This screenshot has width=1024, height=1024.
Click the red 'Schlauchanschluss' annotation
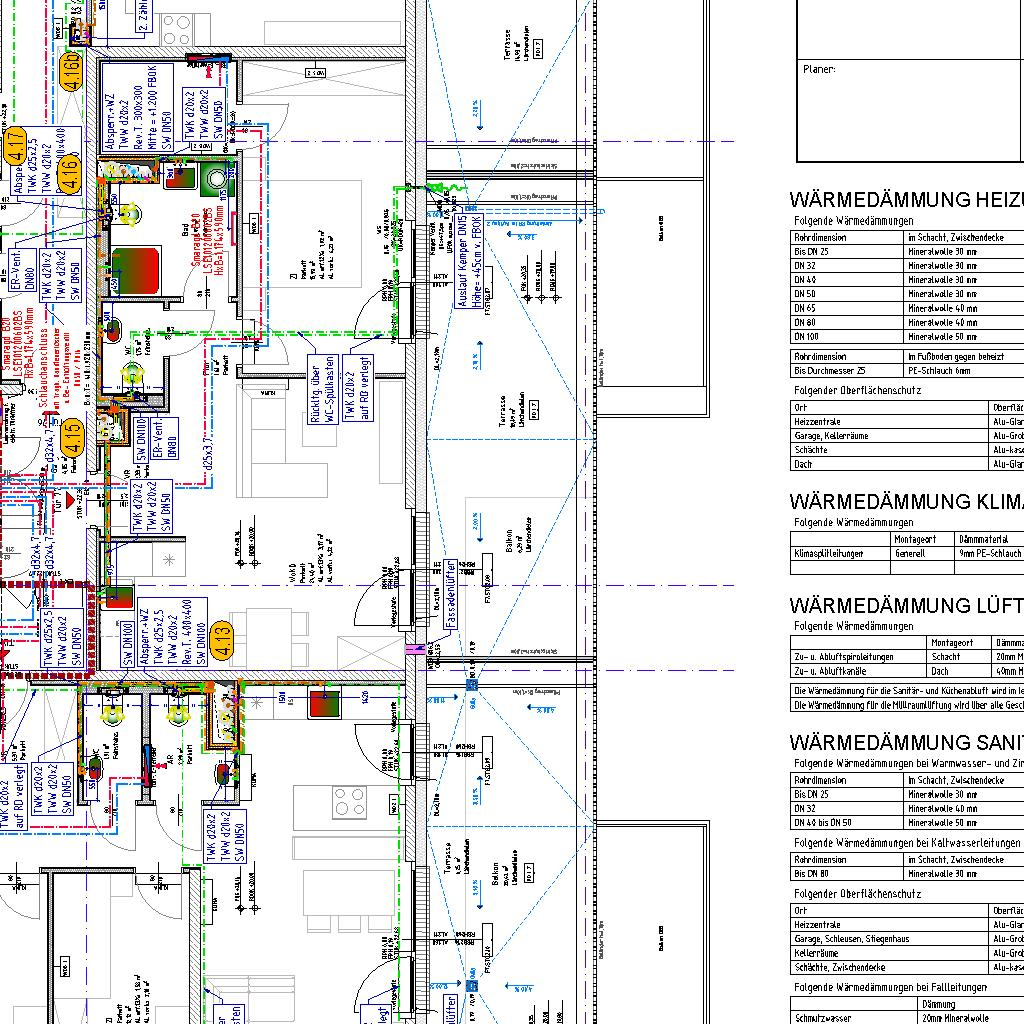pos(43,368)
